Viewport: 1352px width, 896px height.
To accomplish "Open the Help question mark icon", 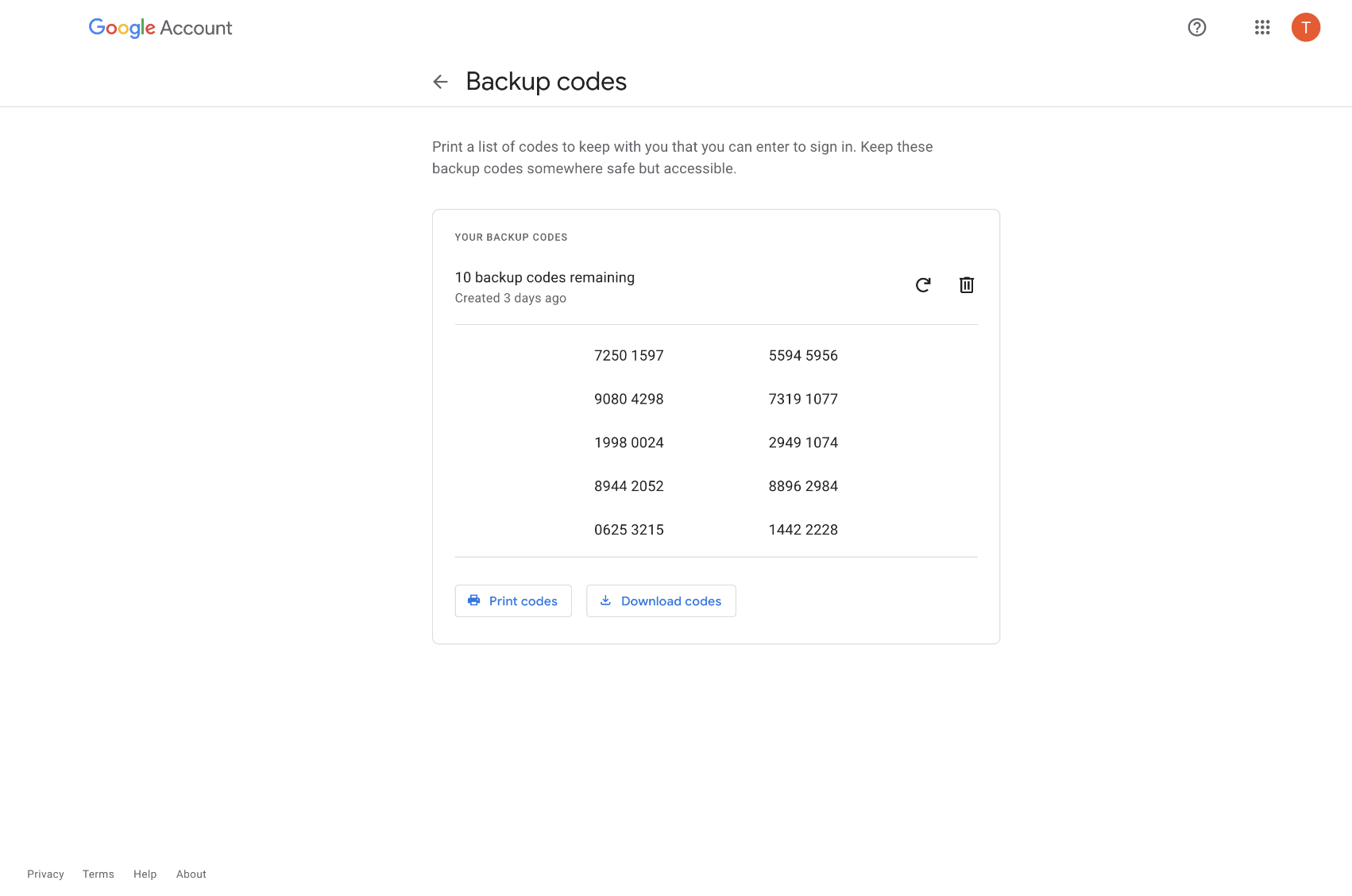I will pyautogui.click(x=1196, y=28).
